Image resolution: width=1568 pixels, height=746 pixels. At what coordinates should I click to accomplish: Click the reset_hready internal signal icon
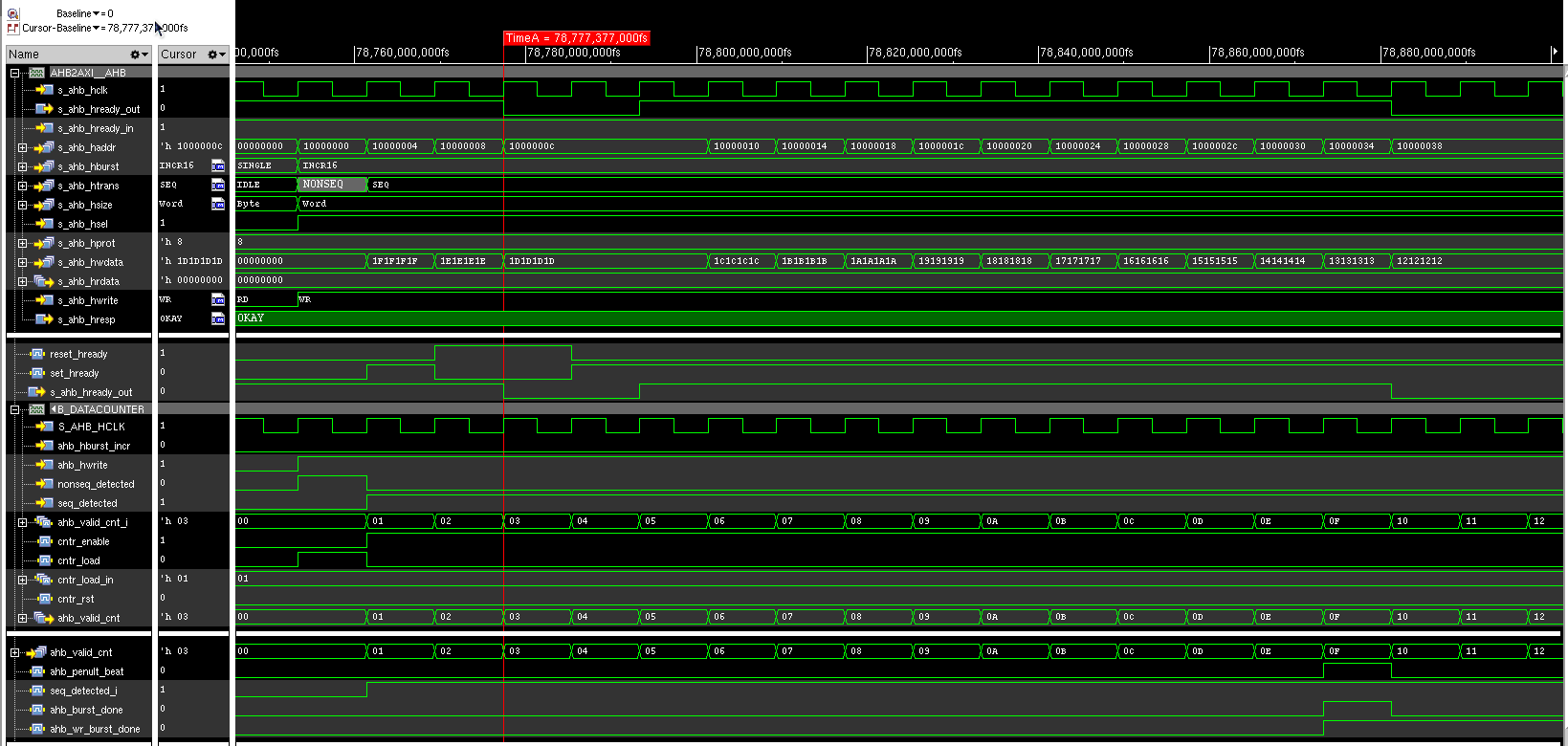[37, 354]
